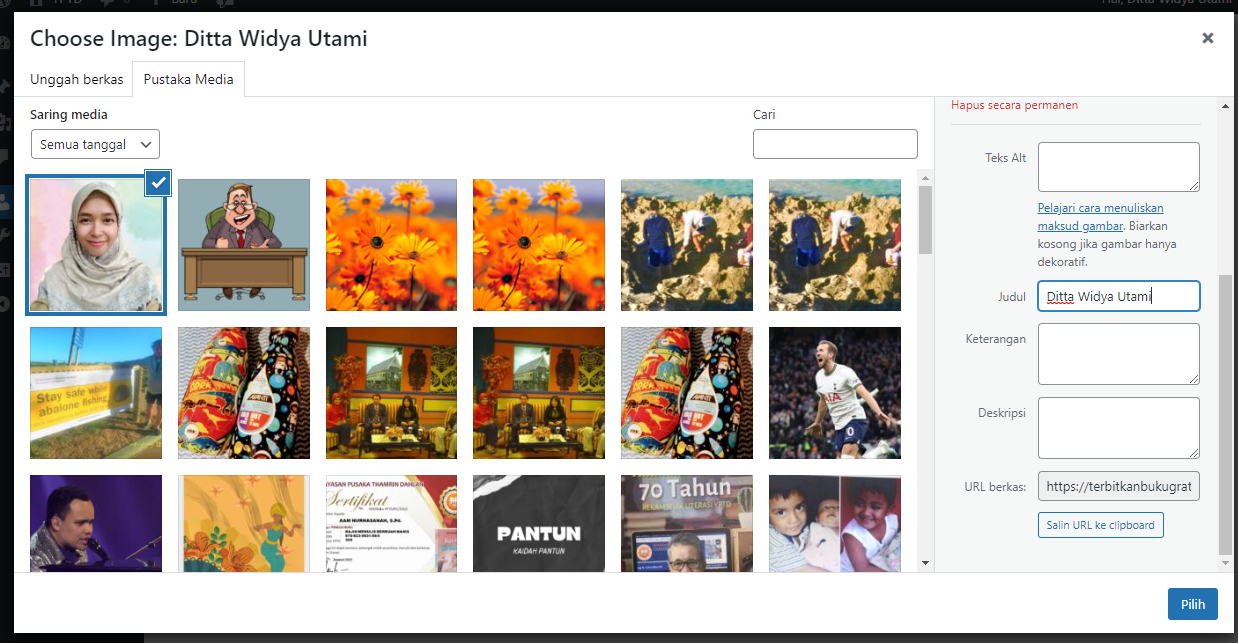
Task: Copy URL with Salin URL ke clipboard
Action: 1100,525
